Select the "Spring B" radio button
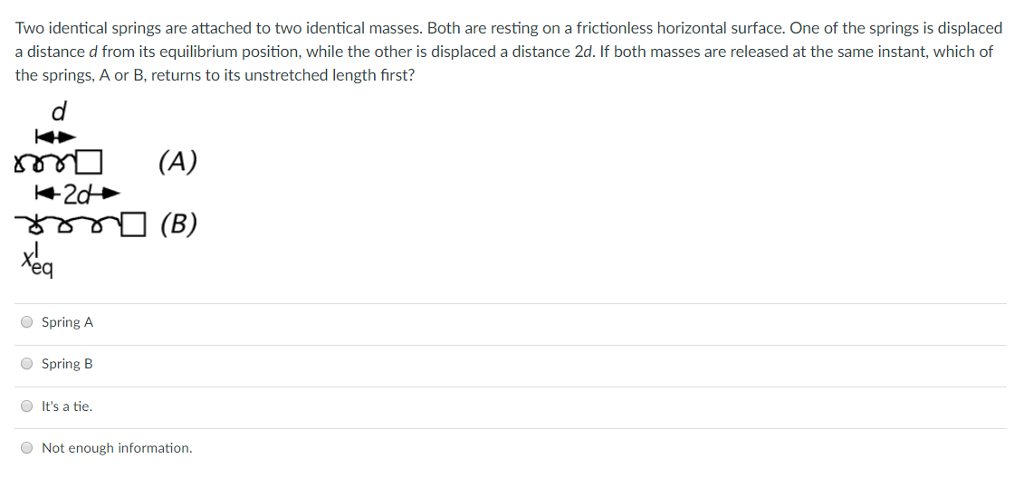1024x487 pixels. click(27, 364)
